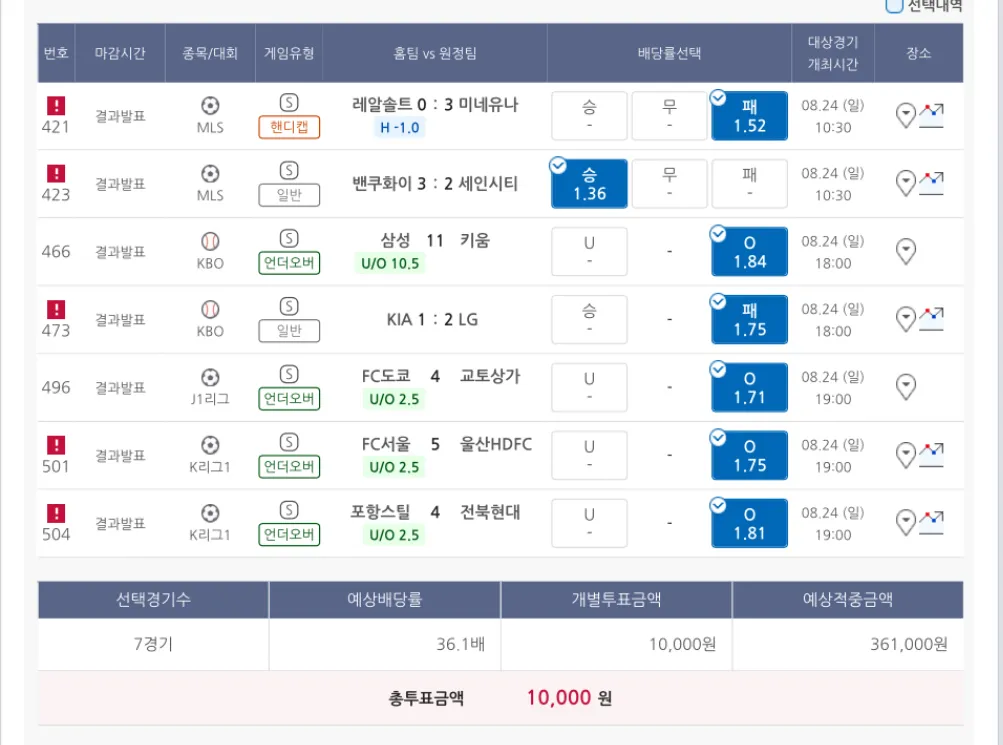Select the 무 option for match 423
The image size is (1003, 745).
click(x=669, y=184)
